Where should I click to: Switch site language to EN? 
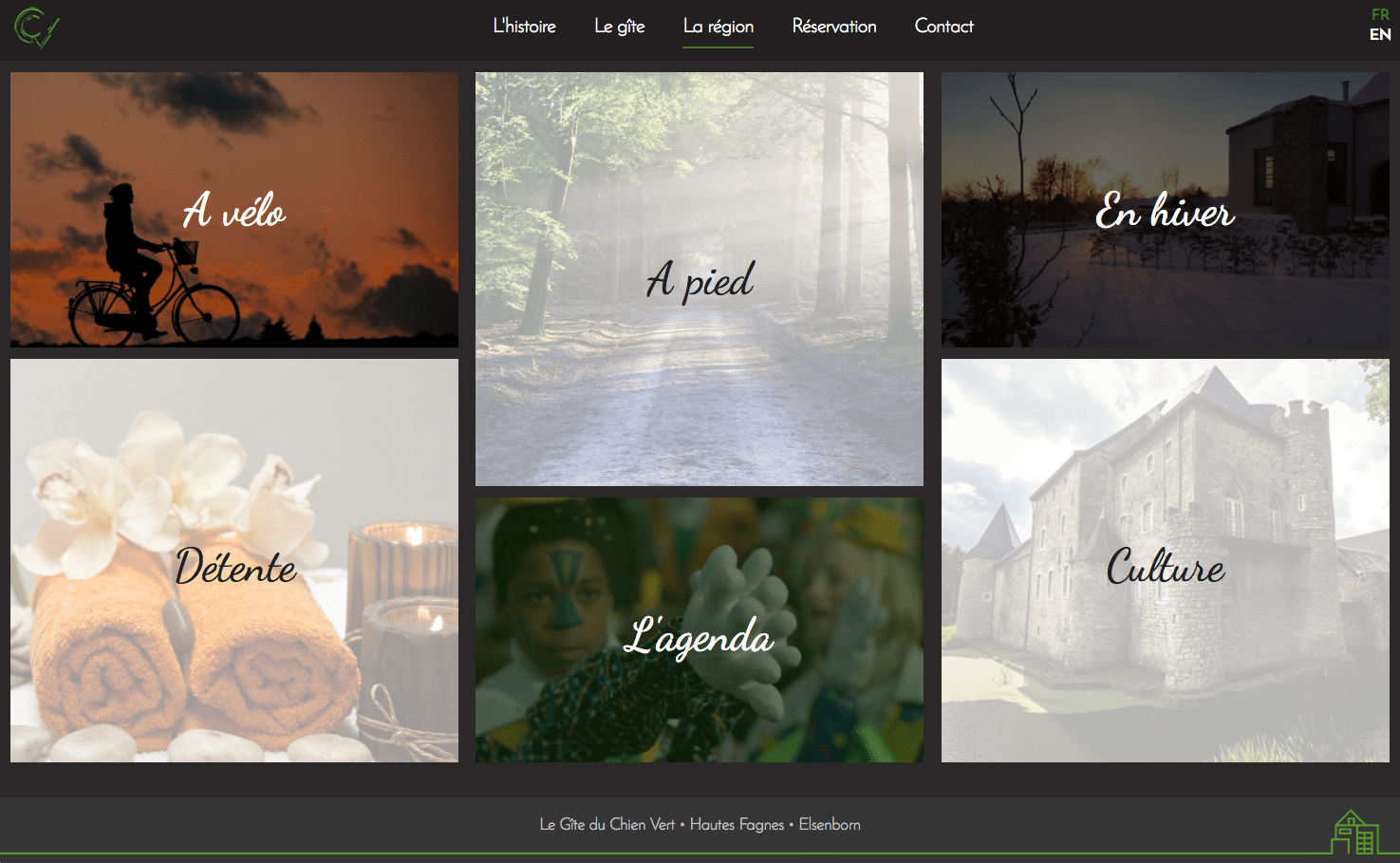[x=1378, y=34]
